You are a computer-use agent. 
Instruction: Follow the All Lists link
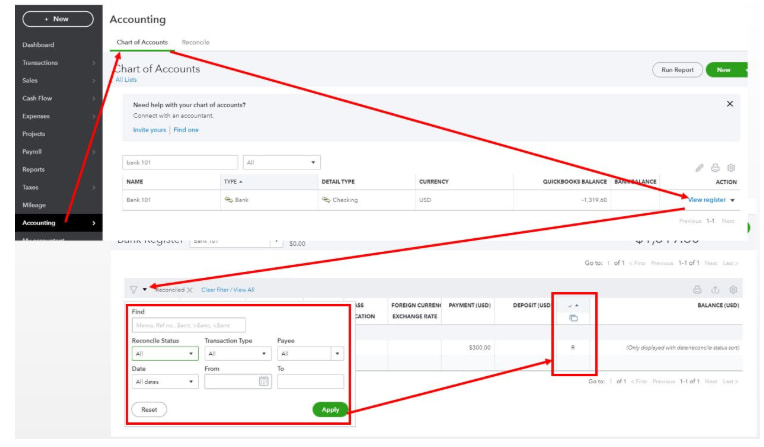pyautogui.click(x=126, y=80)
